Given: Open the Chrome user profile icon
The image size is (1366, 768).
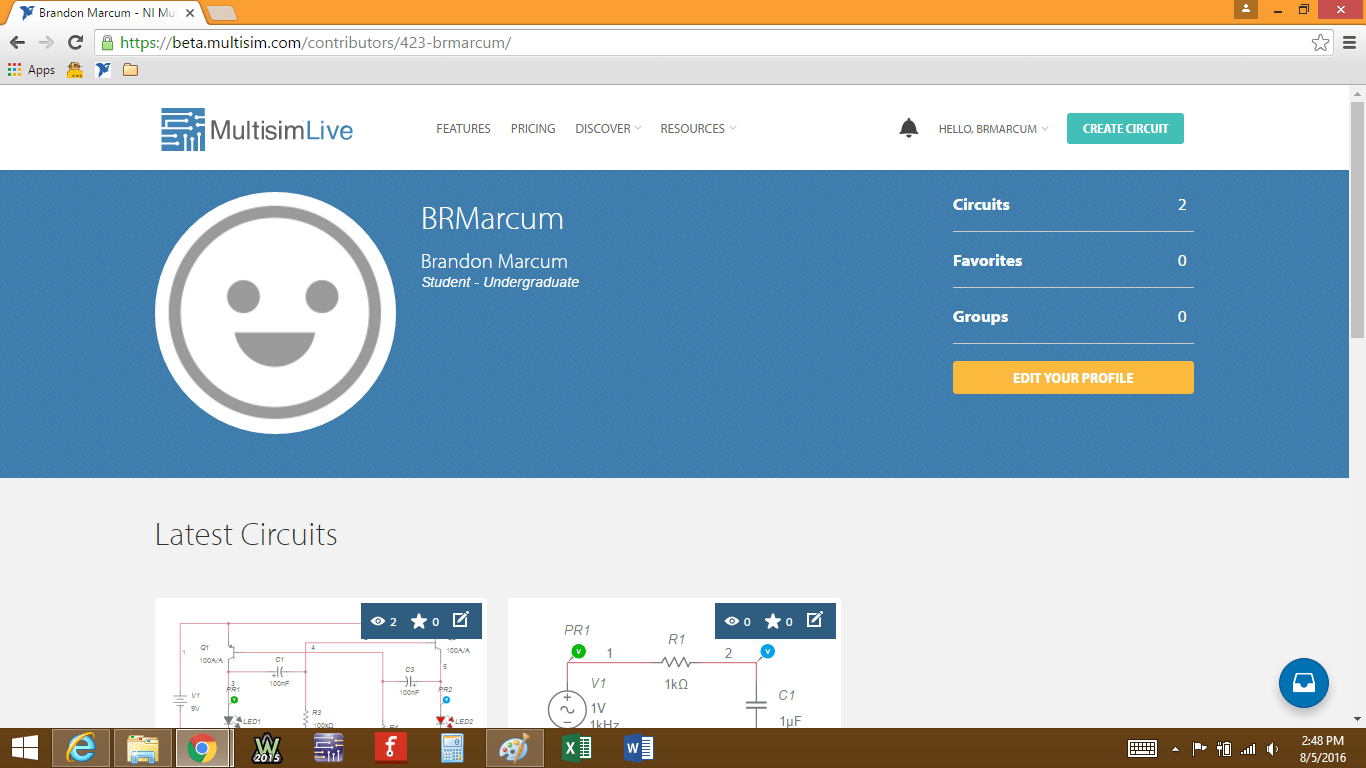Looking at the screenshot, I should coord(1245,9).
